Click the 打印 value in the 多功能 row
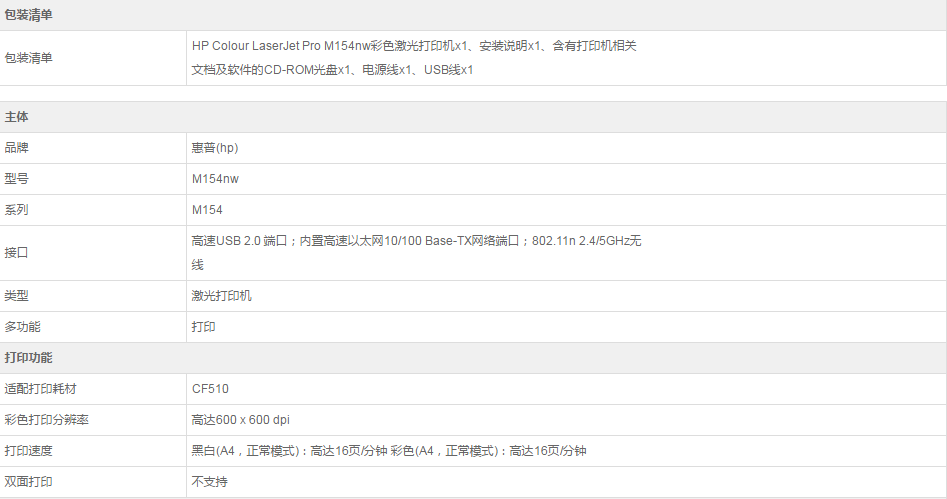Viewport: 947px width, 499px height. click(204, 327)
